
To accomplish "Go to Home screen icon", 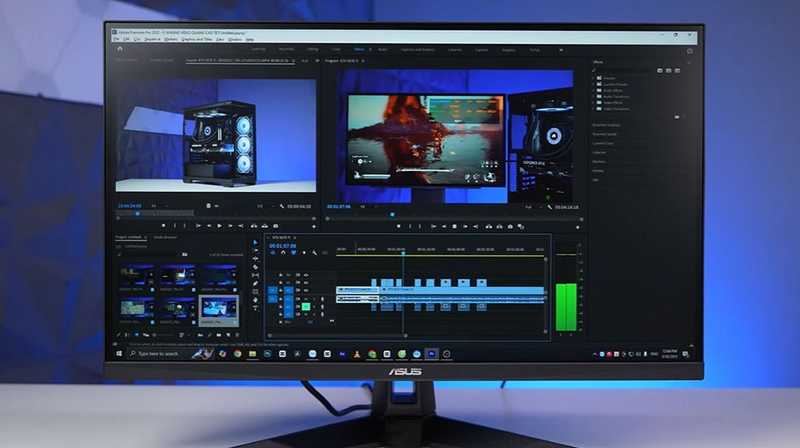I will click(x=120, y=49).
